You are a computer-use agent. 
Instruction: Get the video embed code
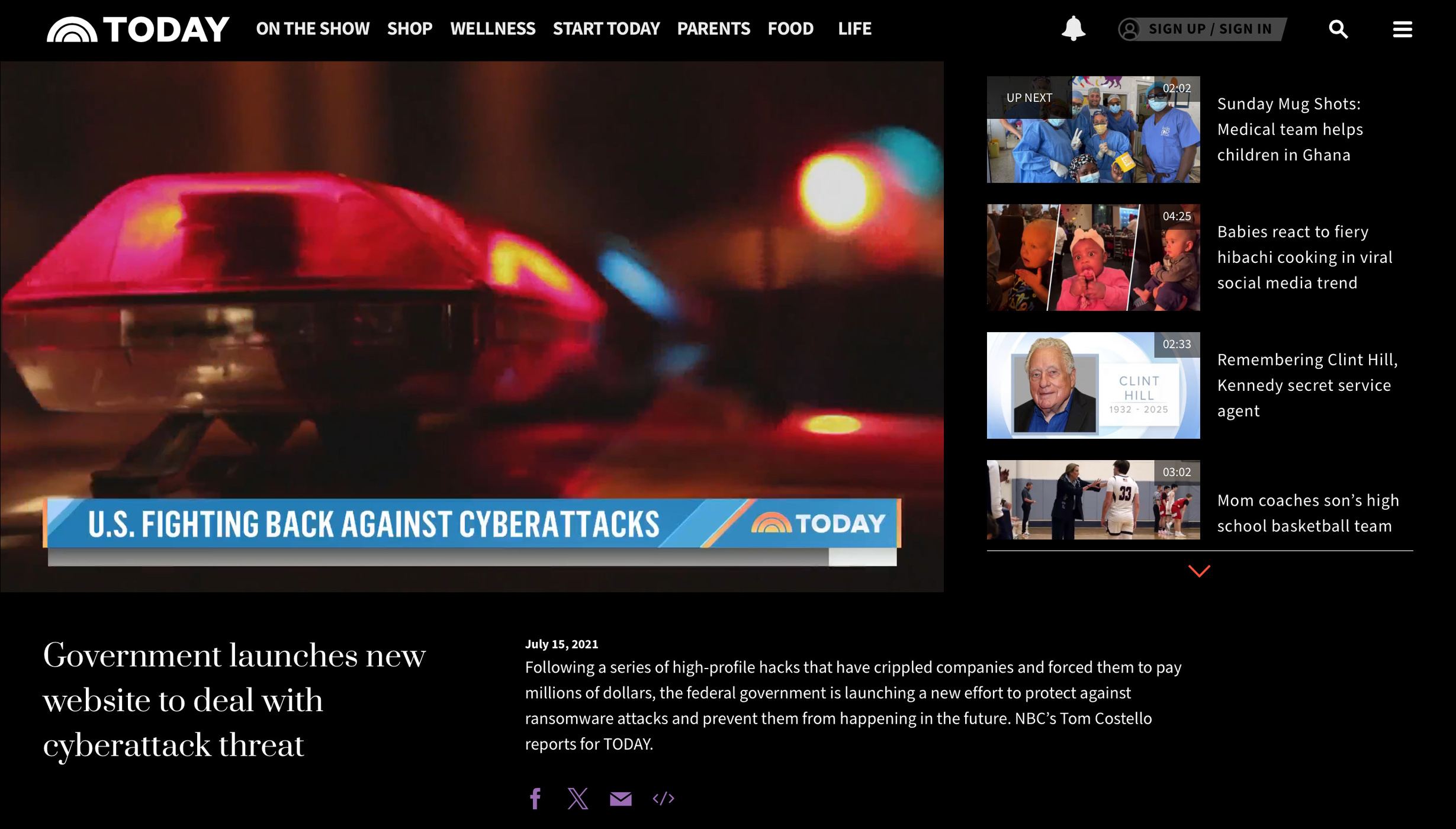coord(663,799)
